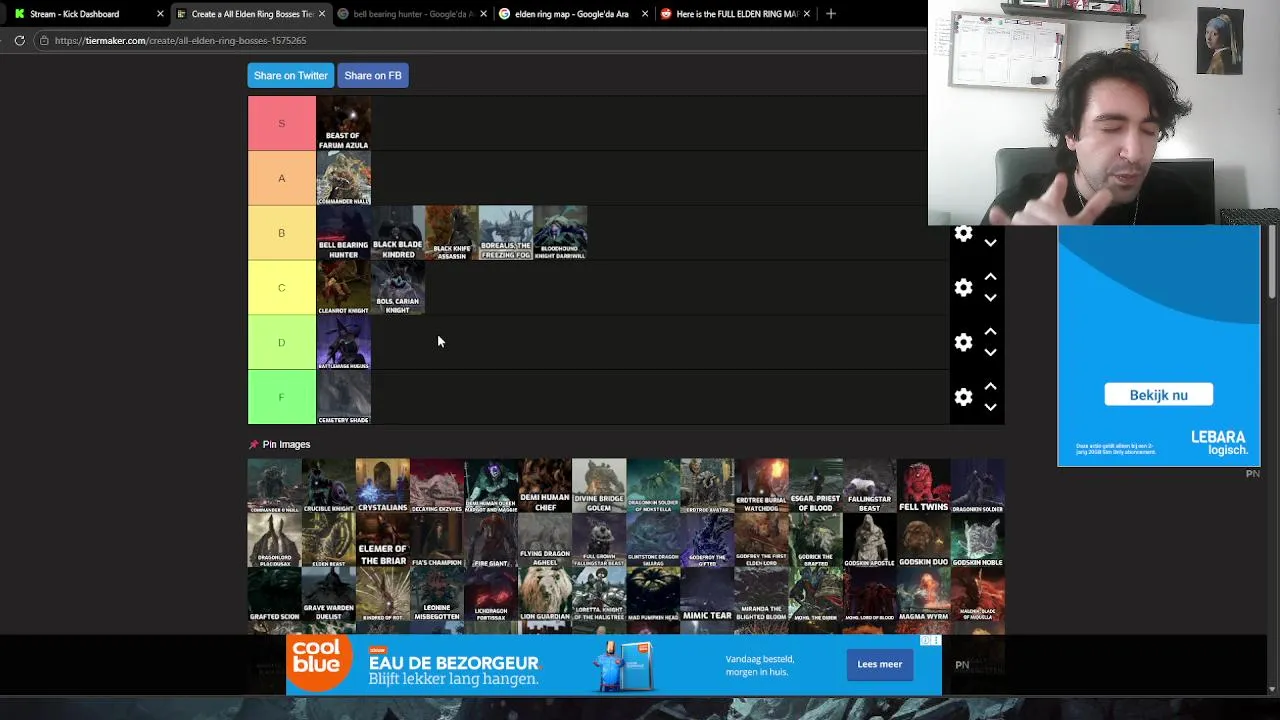1280x720 pixels.
Task: Select Divine Bridge Golem boss image
Action: point(599,486)
